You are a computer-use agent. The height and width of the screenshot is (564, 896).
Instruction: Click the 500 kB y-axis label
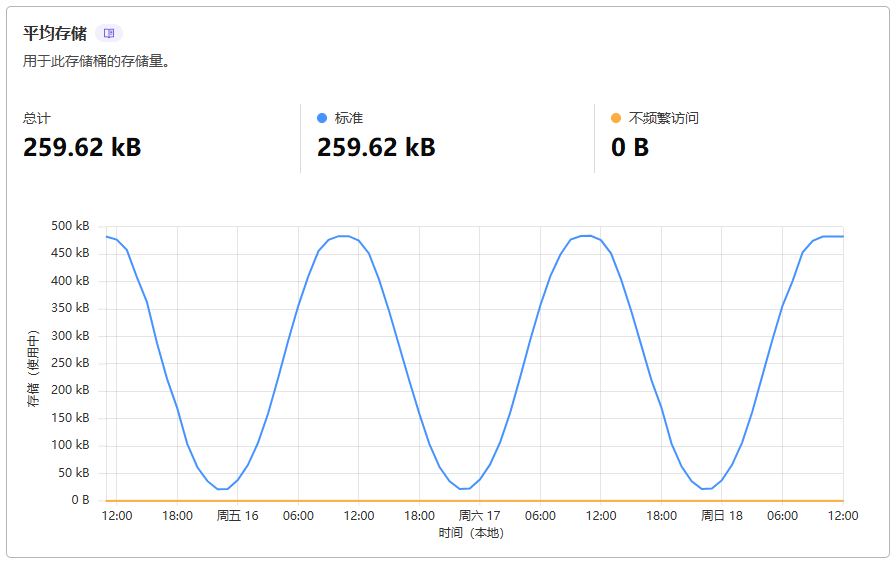point(70,226)
